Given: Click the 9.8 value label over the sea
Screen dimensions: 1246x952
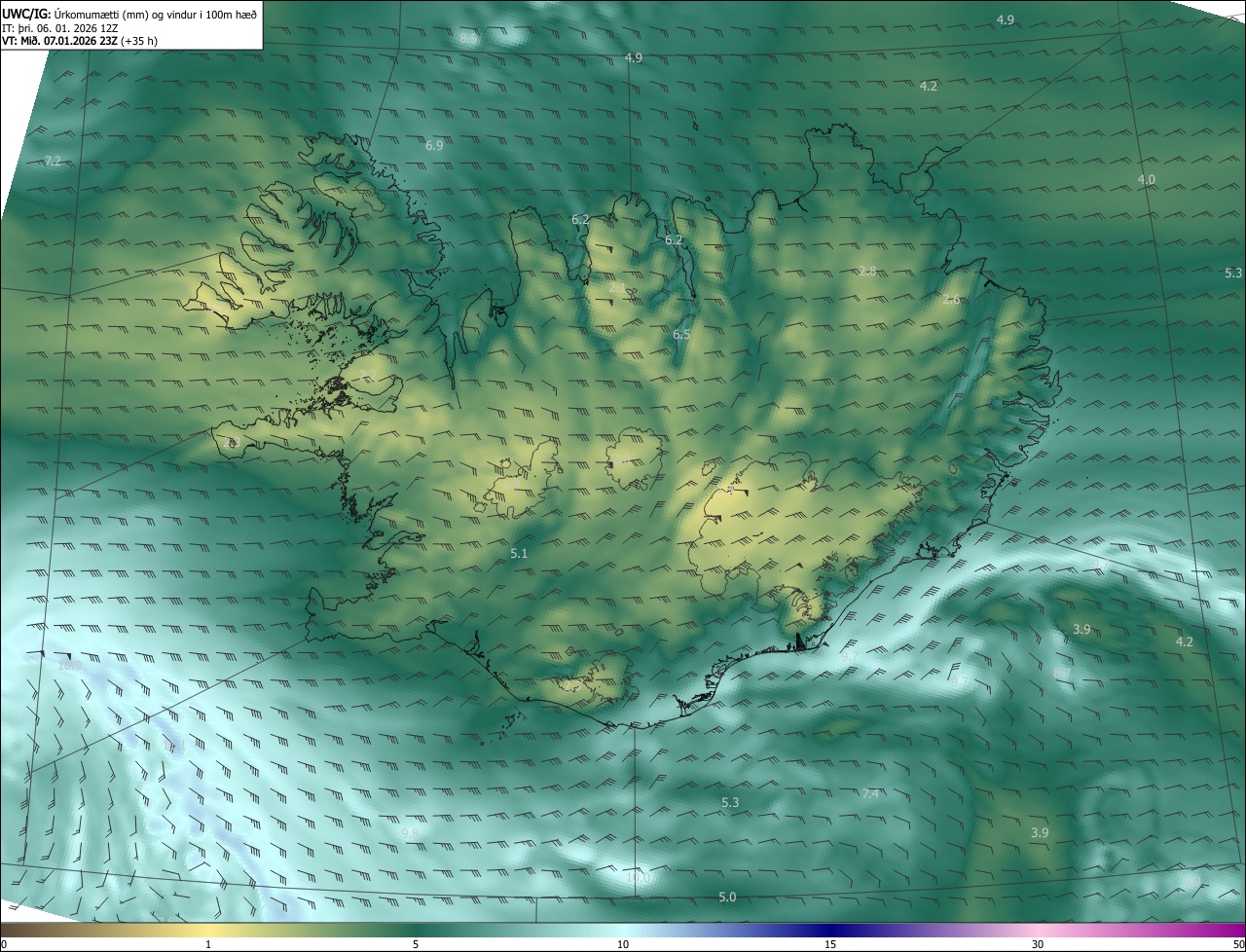Looking at the screenshot, I should pos(410,833).
